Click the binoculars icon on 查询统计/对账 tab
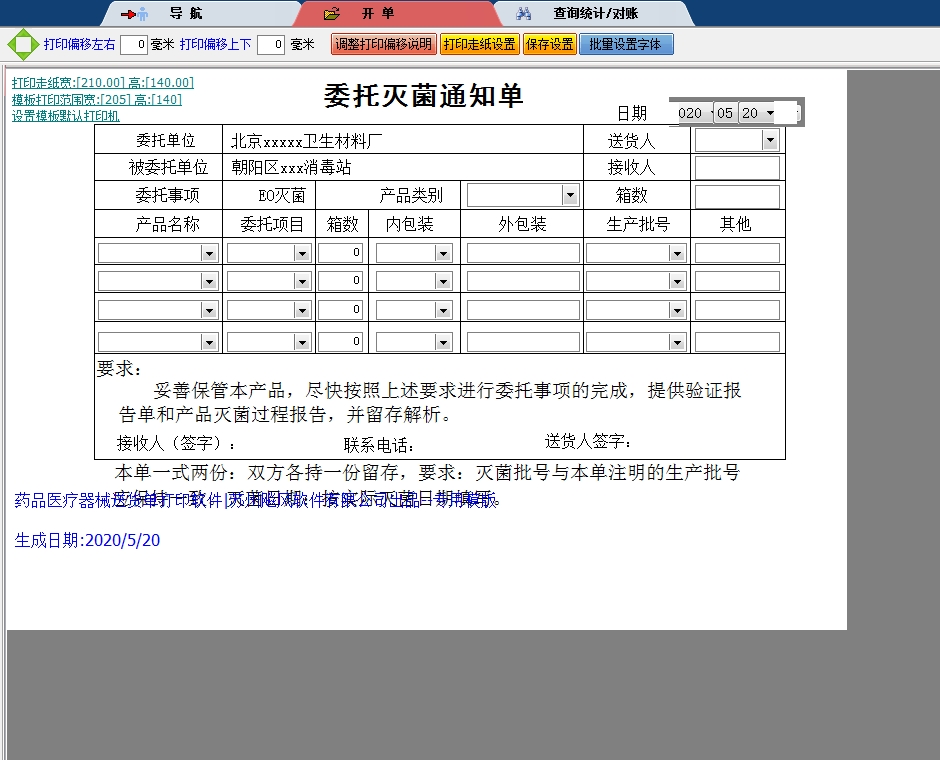 click(525, 13)
